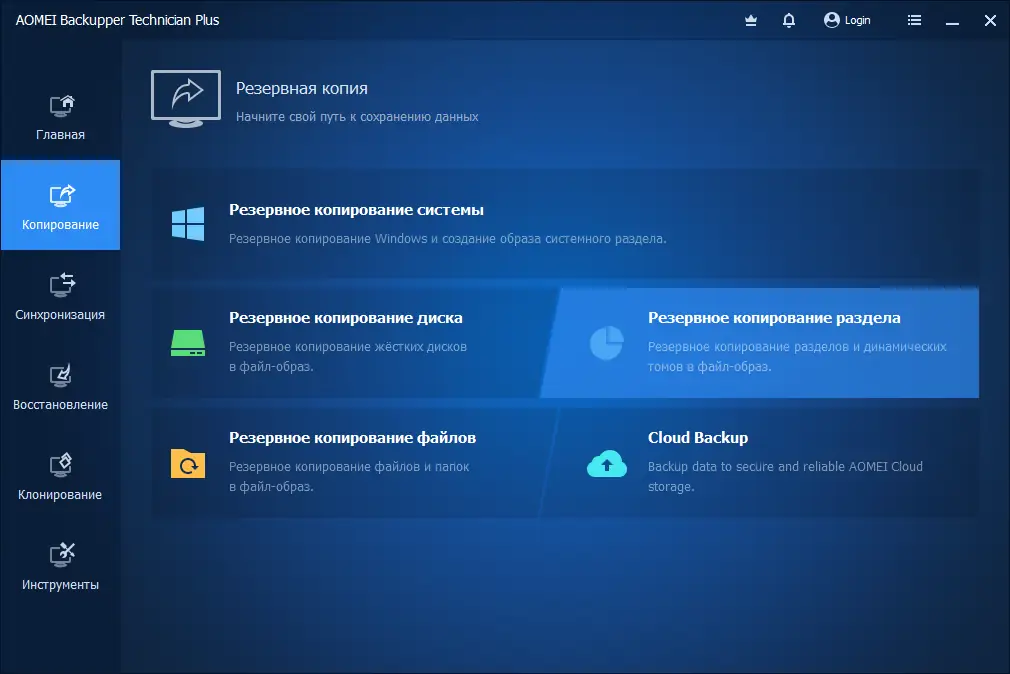The width and height of the screenshot is (1010, 674).
Task: Switch to the Копирование tab
Action: click(x=60, y=205)
